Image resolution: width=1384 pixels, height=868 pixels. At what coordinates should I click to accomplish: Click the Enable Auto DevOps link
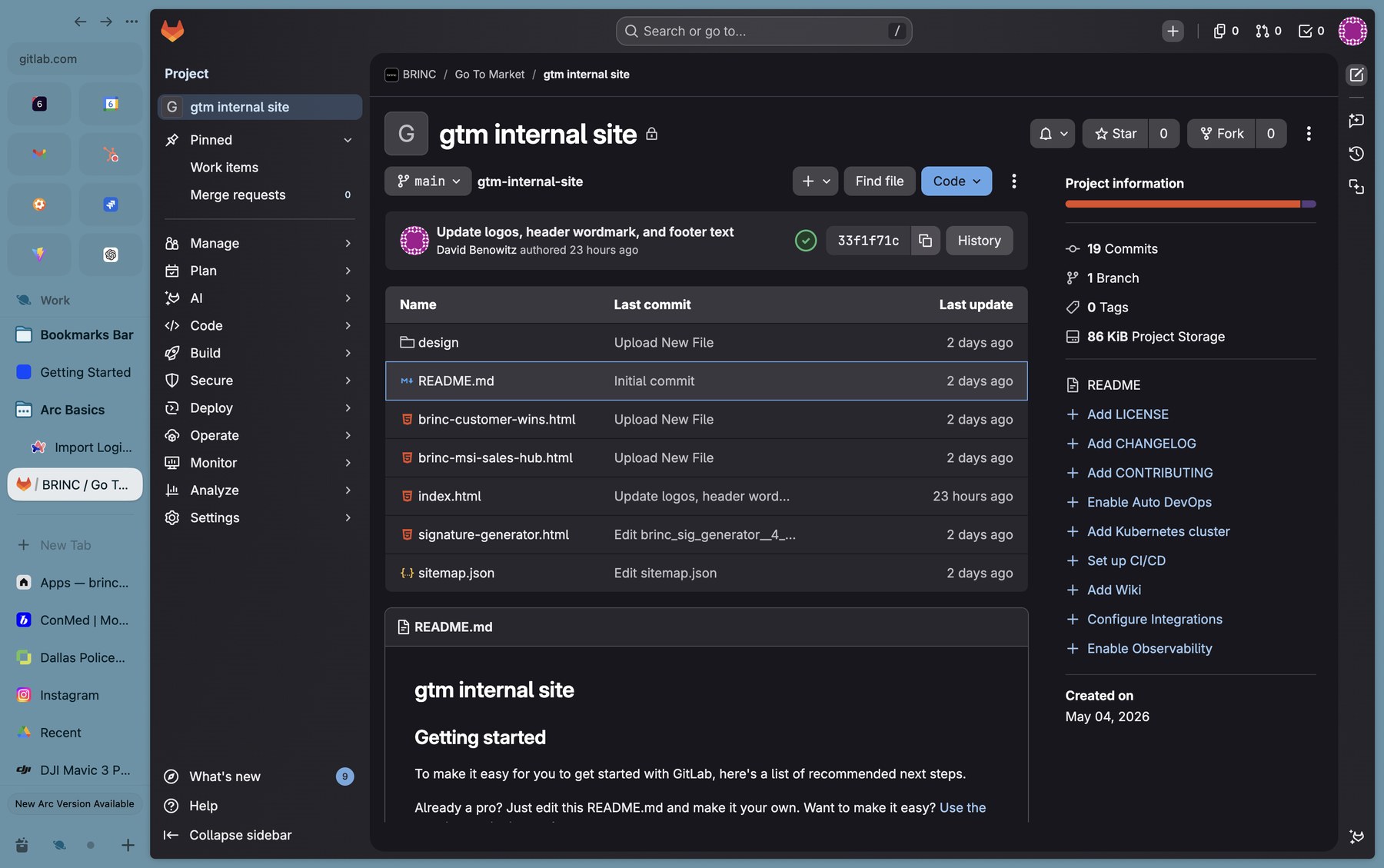(x=1149, y=502)
